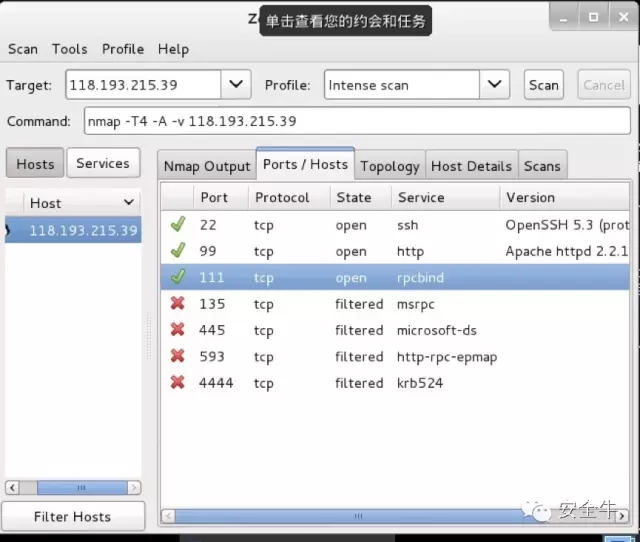The height and width of the screenshot is (542, 640).
Task: Open the Host Details tab
Action: coord(471,166)
